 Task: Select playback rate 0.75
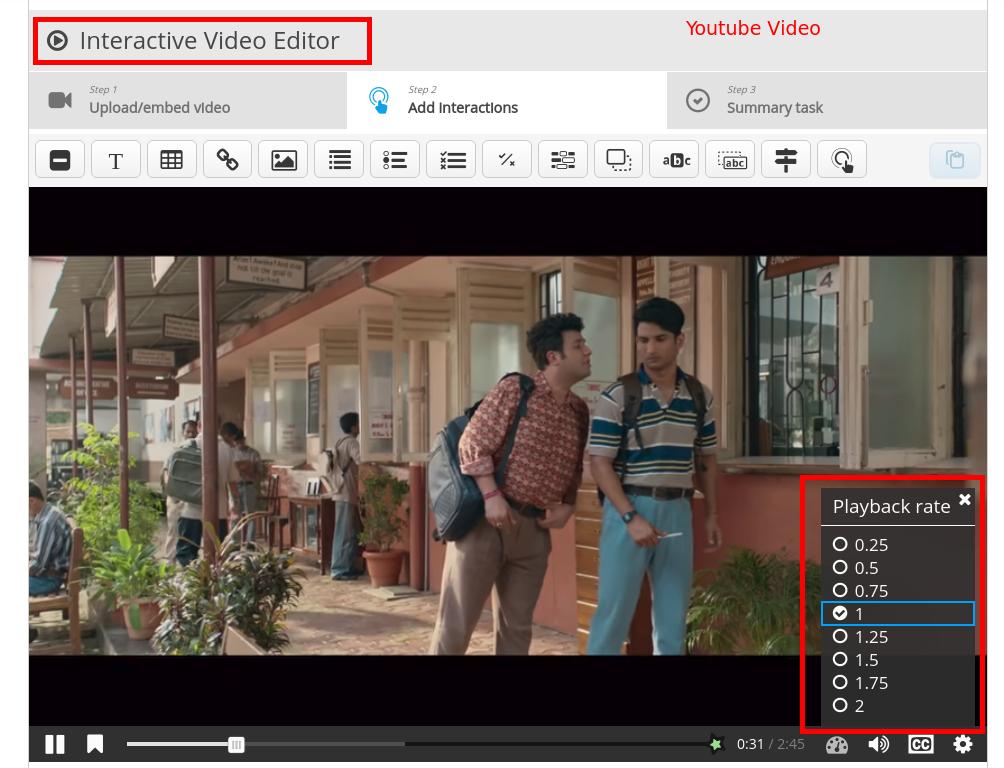pyautogui.click(x=898, y=591)
